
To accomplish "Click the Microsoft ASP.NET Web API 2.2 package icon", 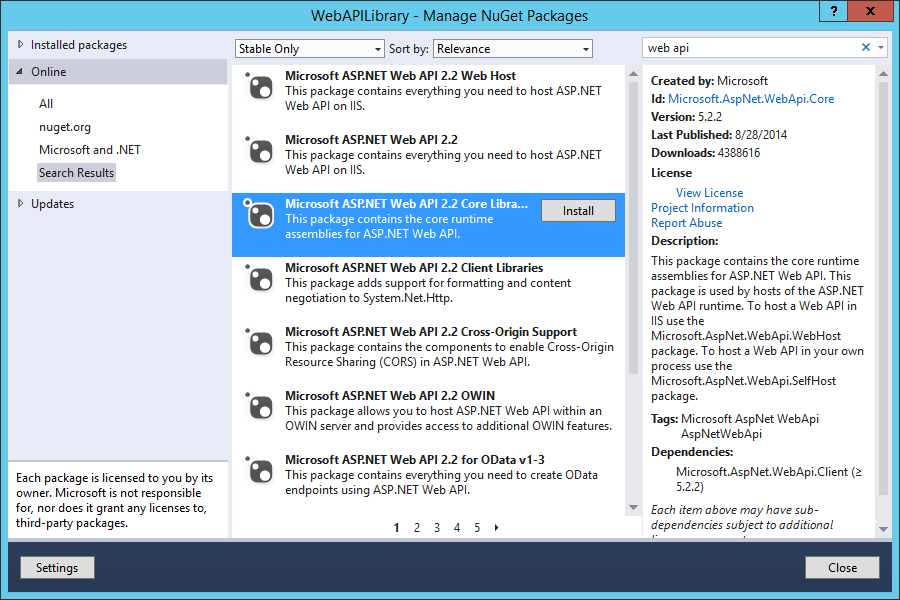I will pyautogui.click(x=260, y=151).
